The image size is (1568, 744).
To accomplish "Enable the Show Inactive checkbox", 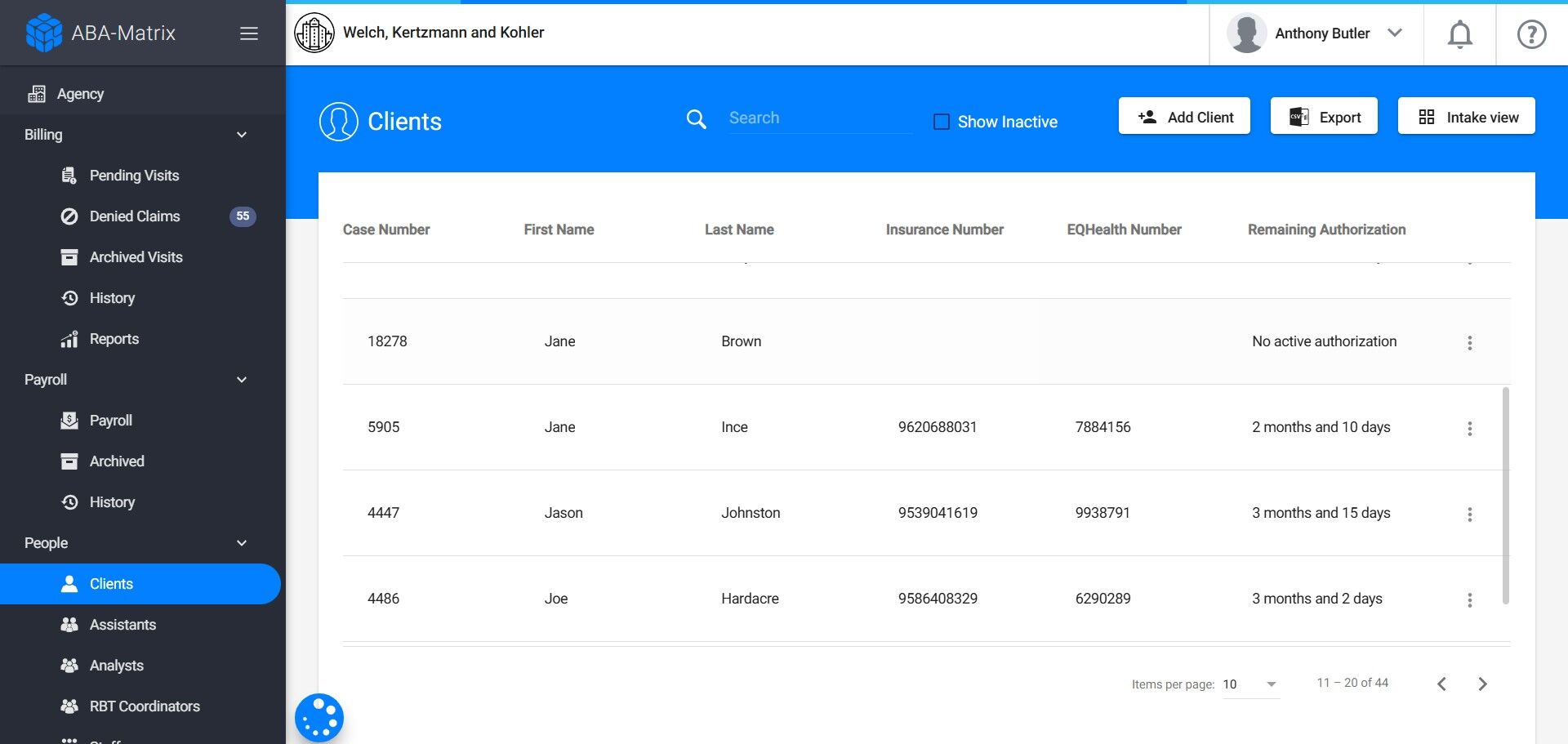I will point(942,122).
